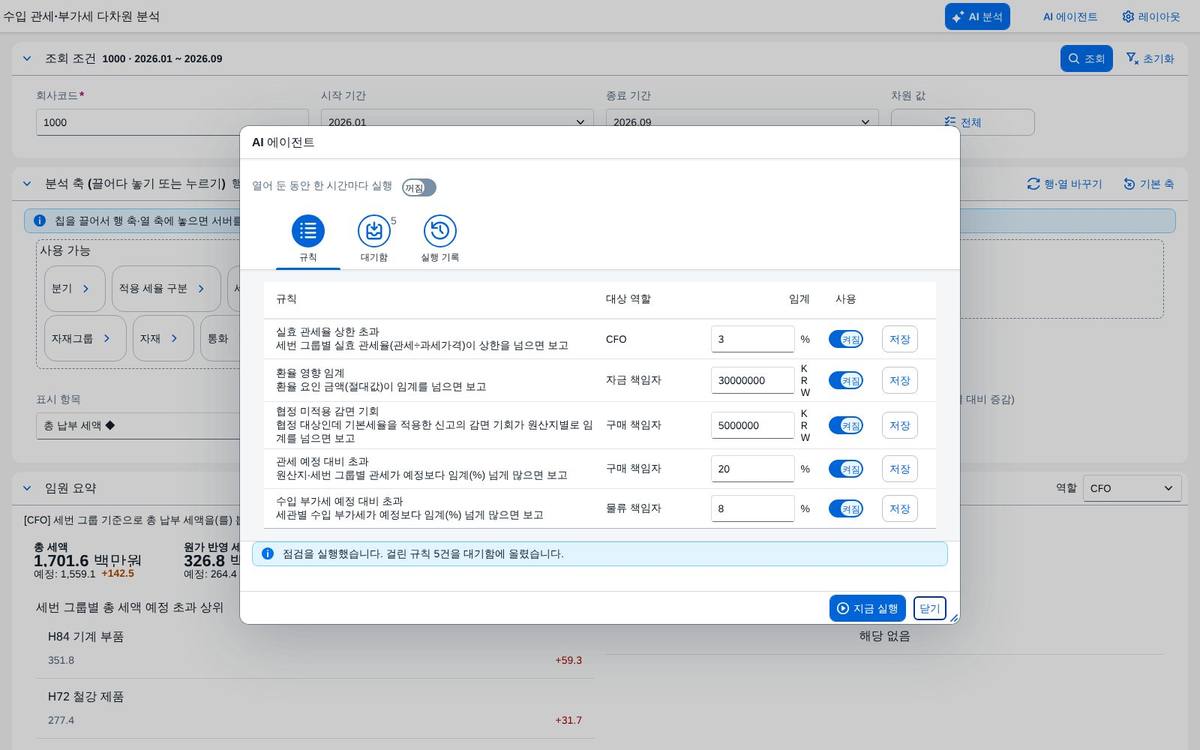
Task: Save the 환율 영향 임계 rule
Action: pyautogui.click(x=900, y=380)
